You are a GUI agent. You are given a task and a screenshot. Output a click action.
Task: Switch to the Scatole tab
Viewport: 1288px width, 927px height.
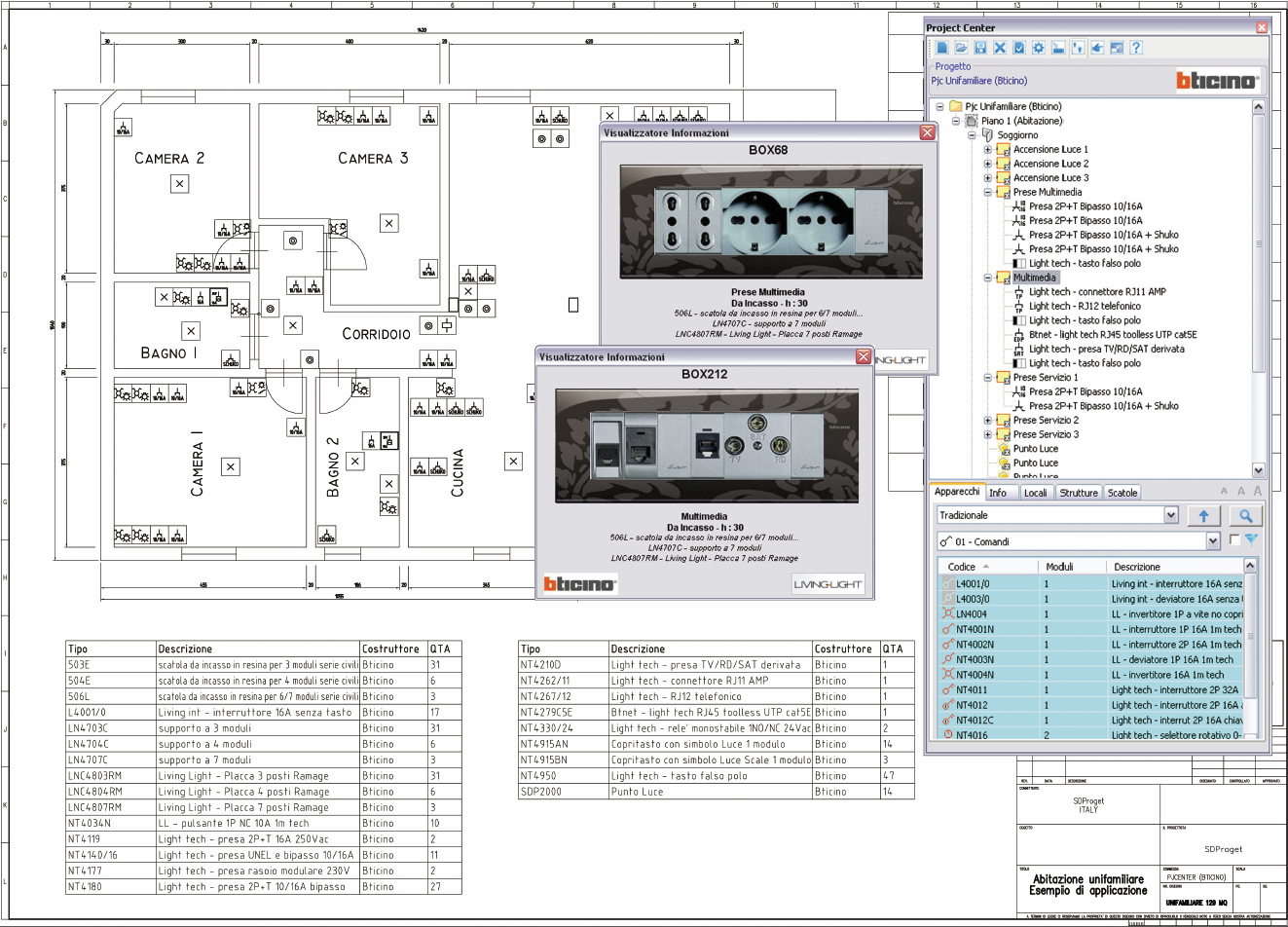point(1122,493)
